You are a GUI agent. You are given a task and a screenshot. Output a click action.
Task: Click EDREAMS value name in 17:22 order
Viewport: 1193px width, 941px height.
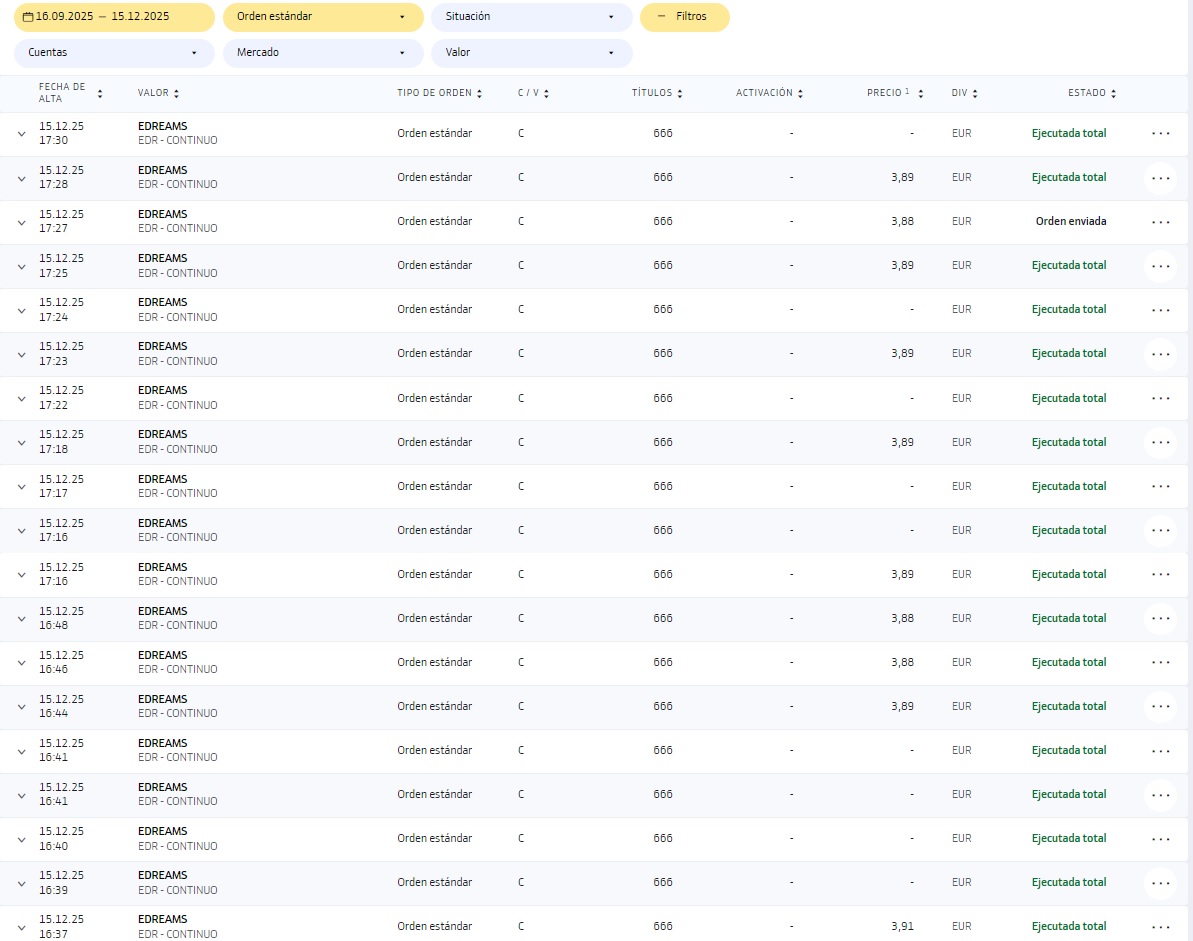pyautogui.click(x=162, y=391)
